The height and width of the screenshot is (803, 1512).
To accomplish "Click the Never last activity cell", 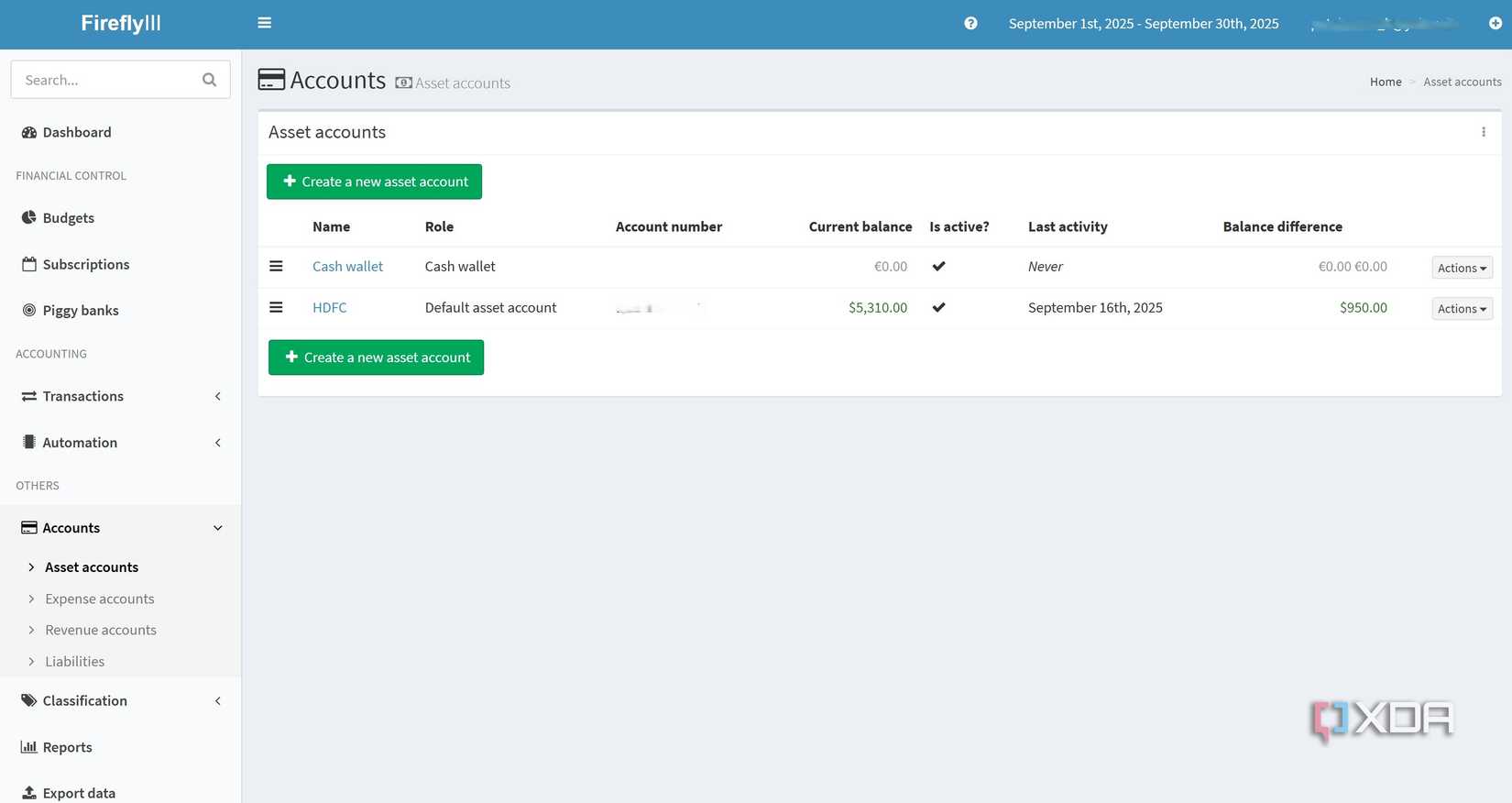I will click(x=1046, y=267).
